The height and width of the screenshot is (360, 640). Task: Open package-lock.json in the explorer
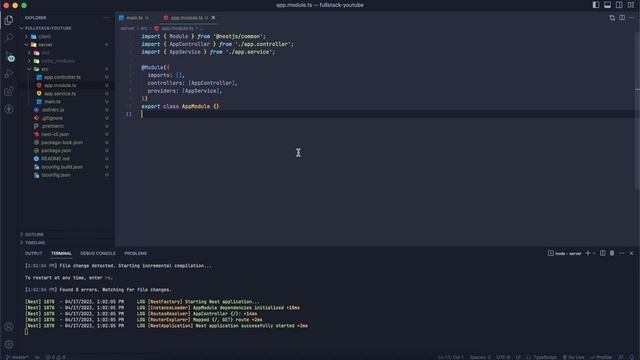62,142
